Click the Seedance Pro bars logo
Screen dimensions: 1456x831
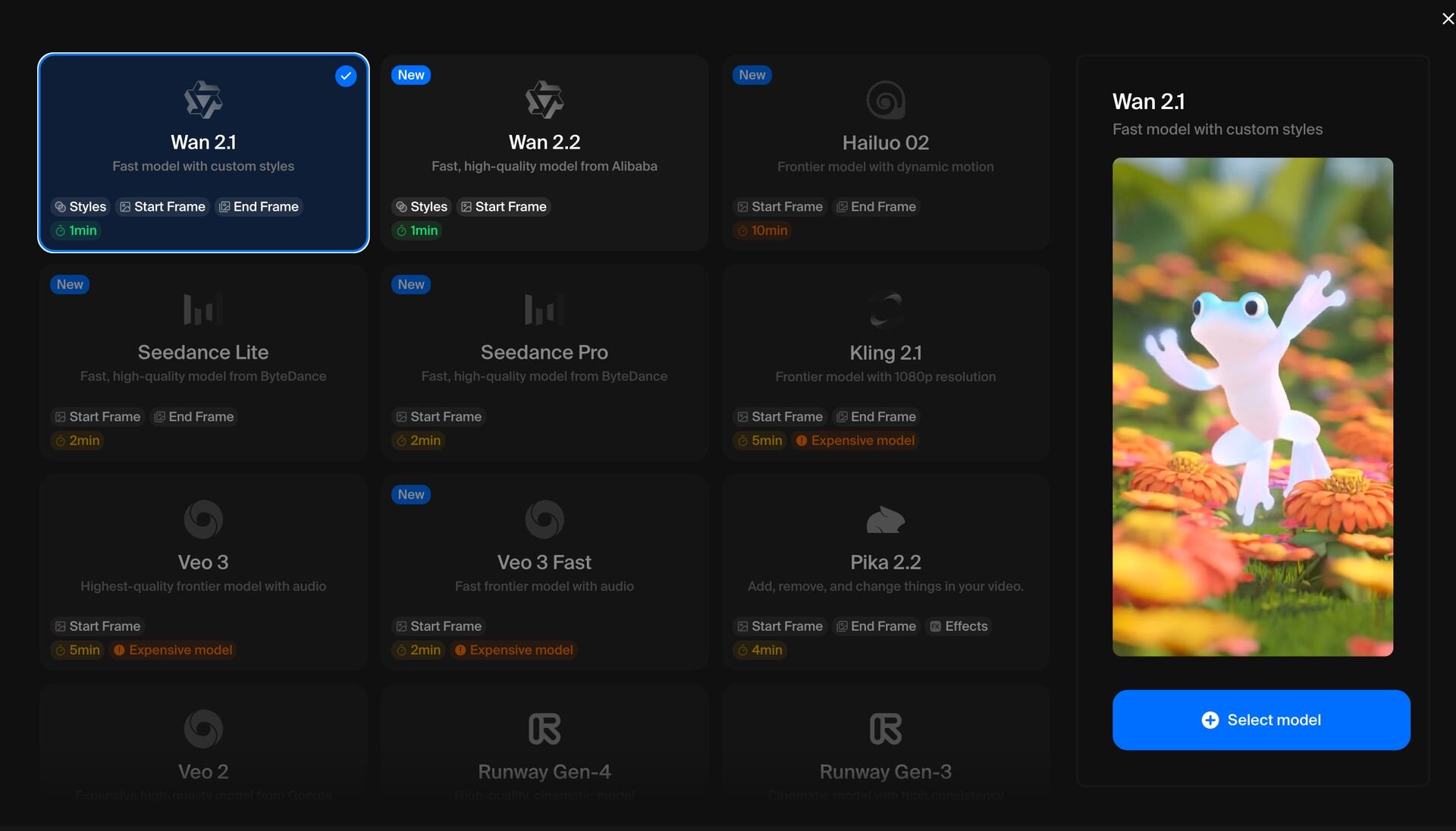(x=544, y=309)
